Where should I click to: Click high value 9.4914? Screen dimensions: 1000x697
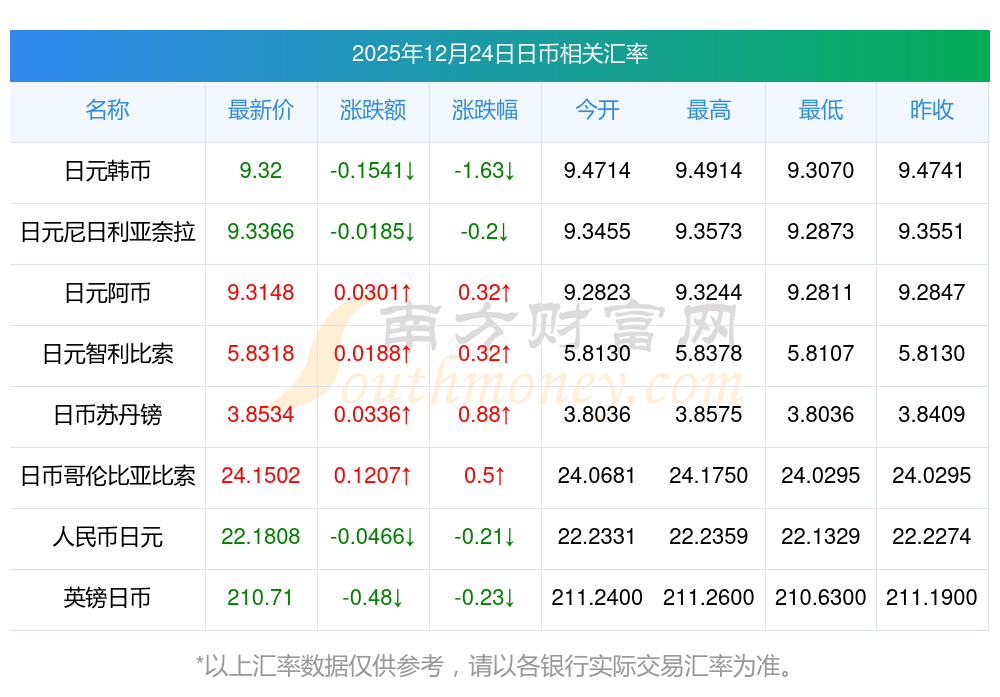709,170
